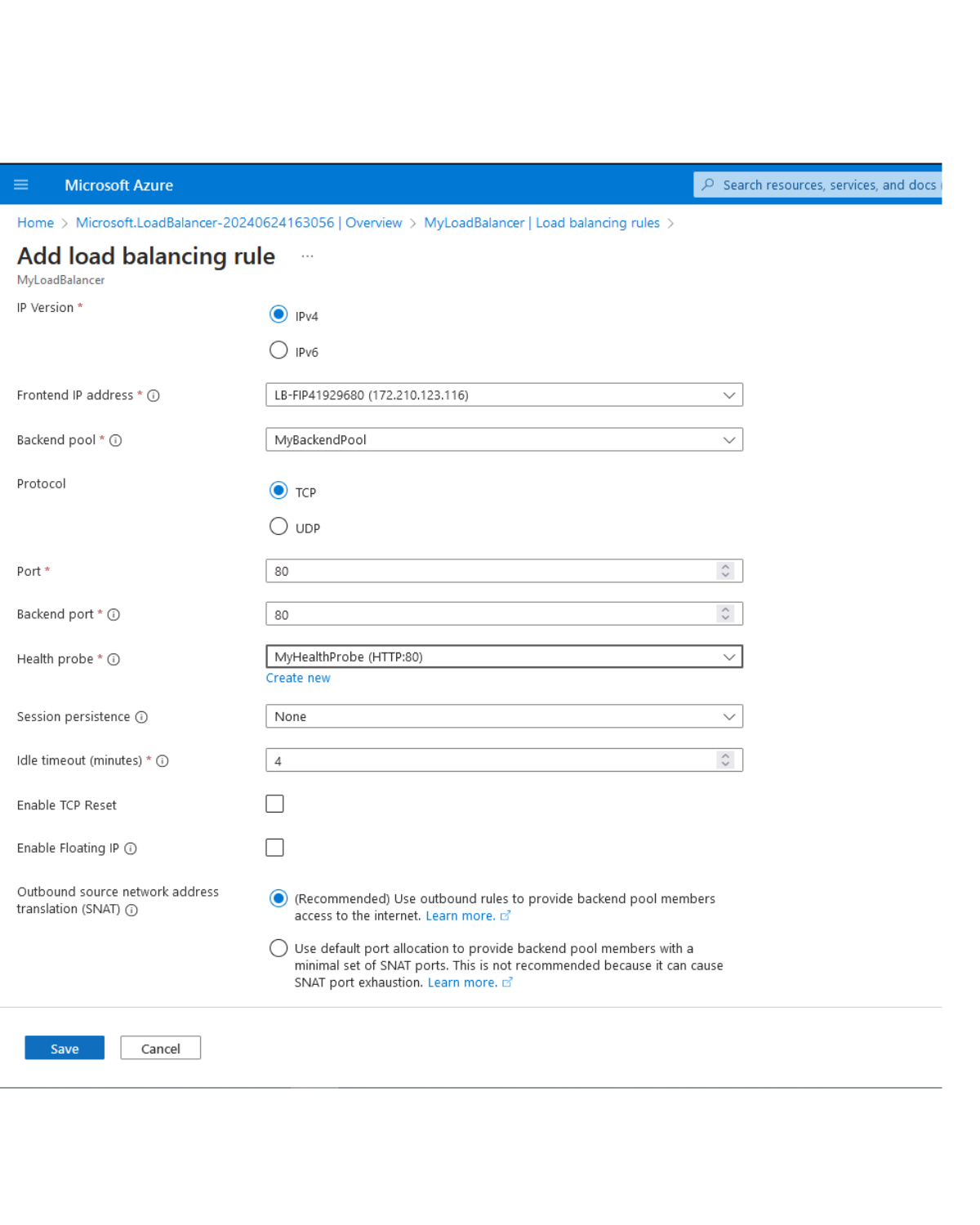Image resolution: width=980 pixels, height=1225 pixels.
Task: Click the Backend port info icon
Action: [114, 615]
